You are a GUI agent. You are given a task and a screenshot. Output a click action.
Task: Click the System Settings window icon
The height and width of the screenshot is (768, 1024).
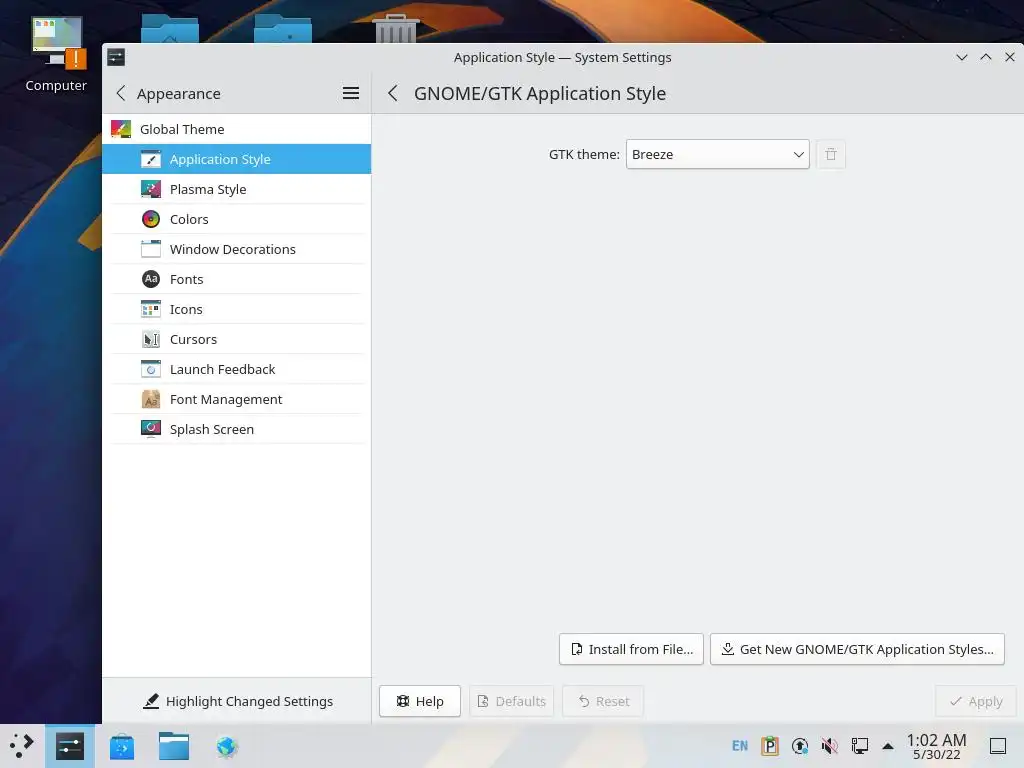[116, 57]
